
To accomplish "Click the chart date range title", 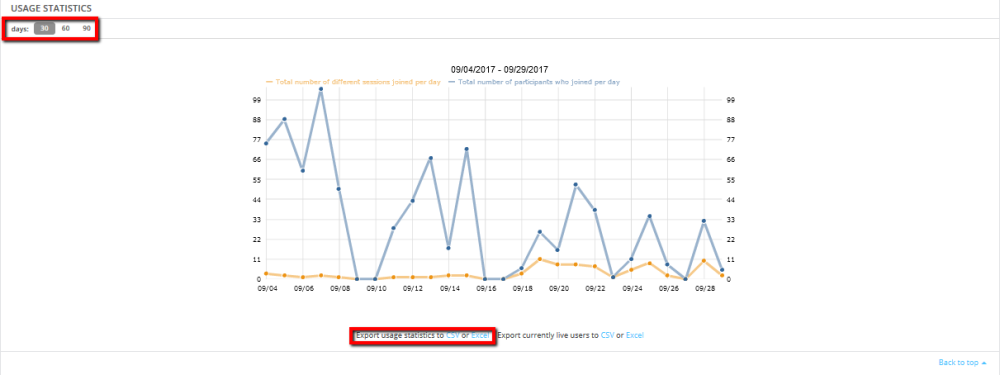I will (499, 69).
